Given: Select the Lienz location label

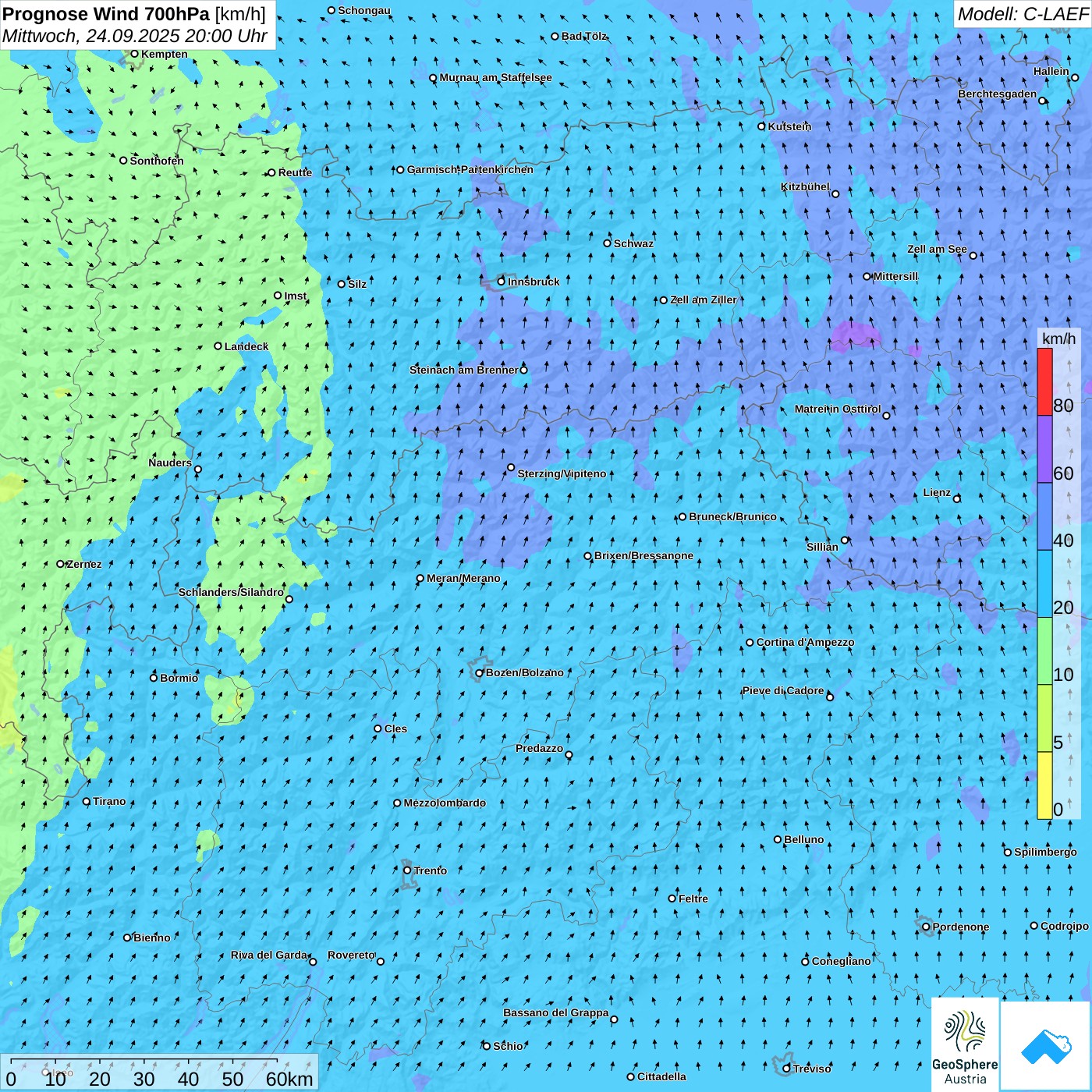Looking at the screenshot, I should pyautogui.click(x=937, y=492).
